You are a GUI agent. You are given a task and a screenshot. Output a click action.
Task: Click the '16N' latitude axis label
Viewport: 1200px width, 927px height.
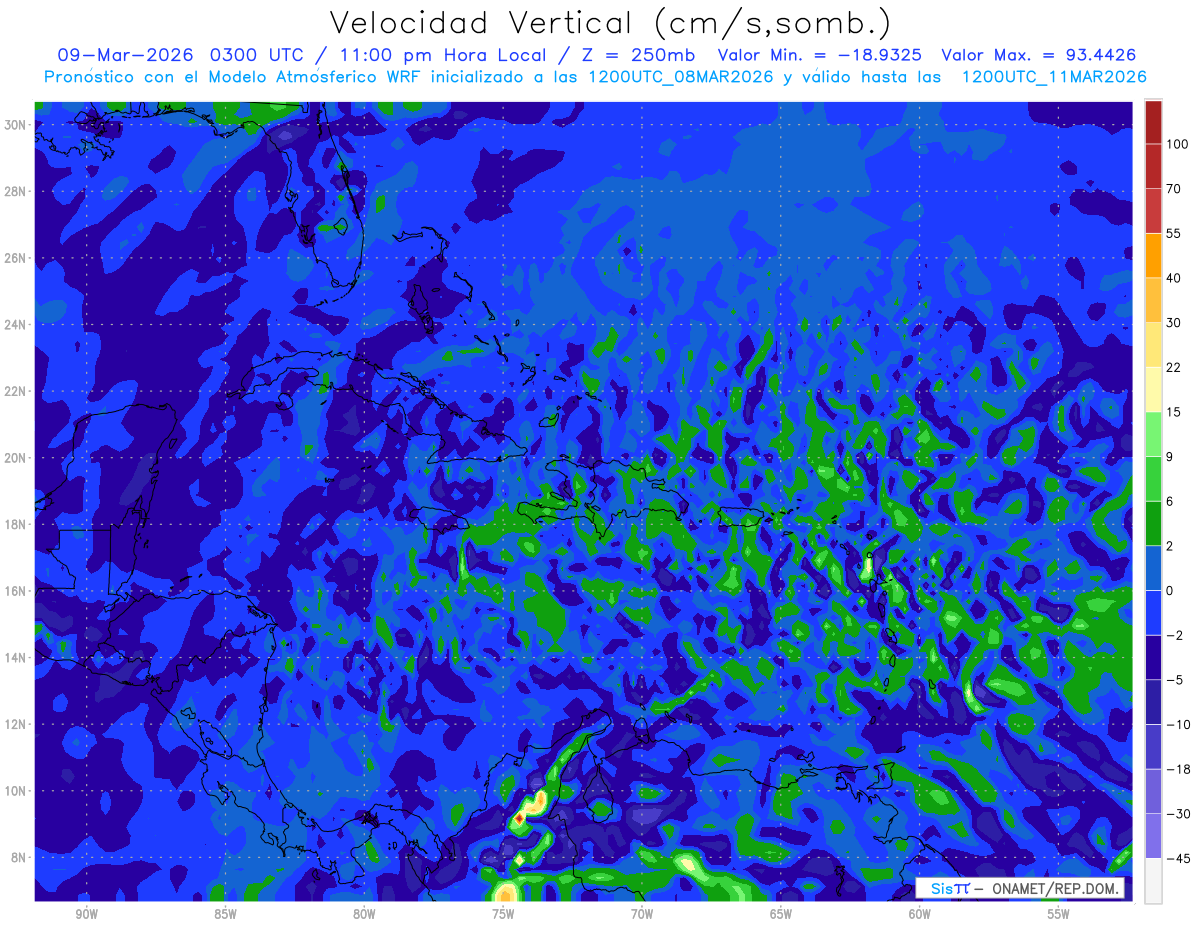point(15,591)
